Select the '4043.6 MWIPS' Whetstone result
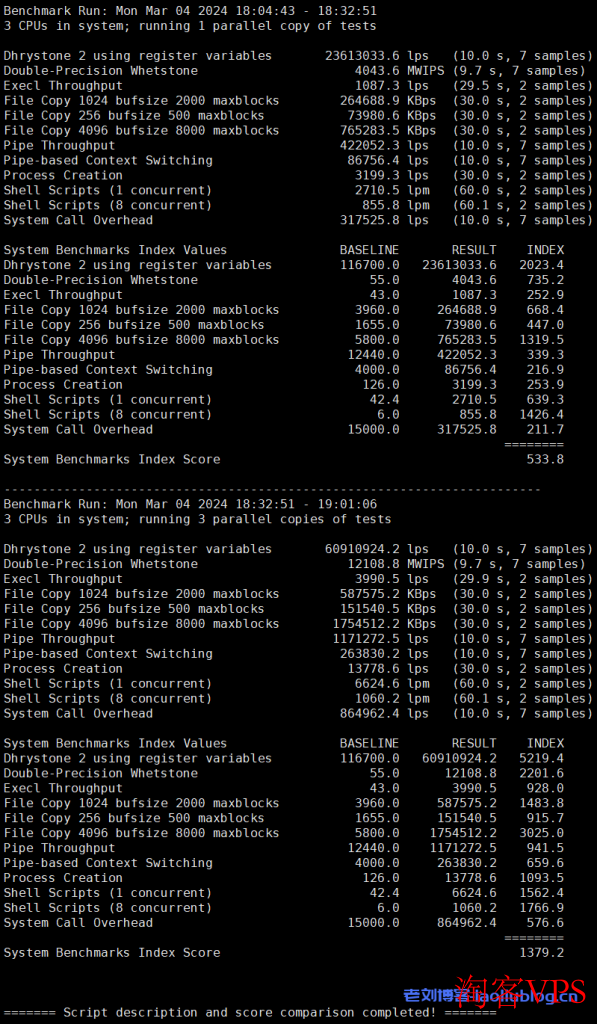Image resolution: width=597 pixels, height=1024 pixels. pos(399,71)
